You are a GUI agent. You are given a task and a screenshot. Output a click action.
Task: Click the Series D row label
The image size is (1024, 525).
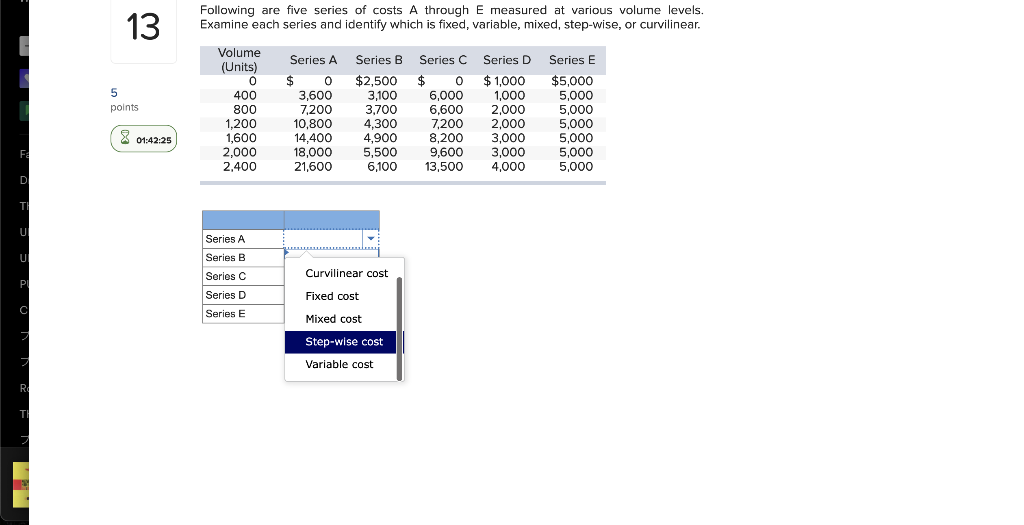click(225, 295)
